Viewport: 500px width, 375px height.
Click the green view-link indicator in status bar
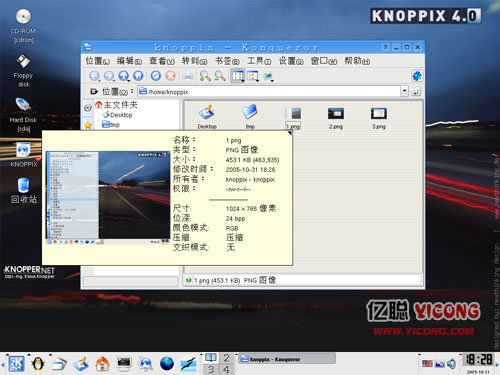point(189,280)
